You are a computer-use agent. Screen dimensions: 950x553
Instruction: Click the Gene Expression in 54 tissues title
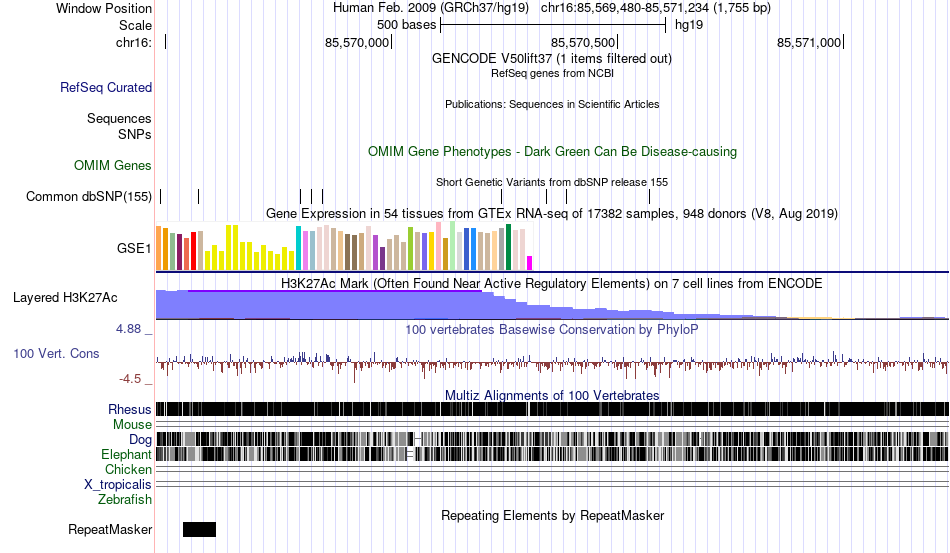[x=552, y=214]
